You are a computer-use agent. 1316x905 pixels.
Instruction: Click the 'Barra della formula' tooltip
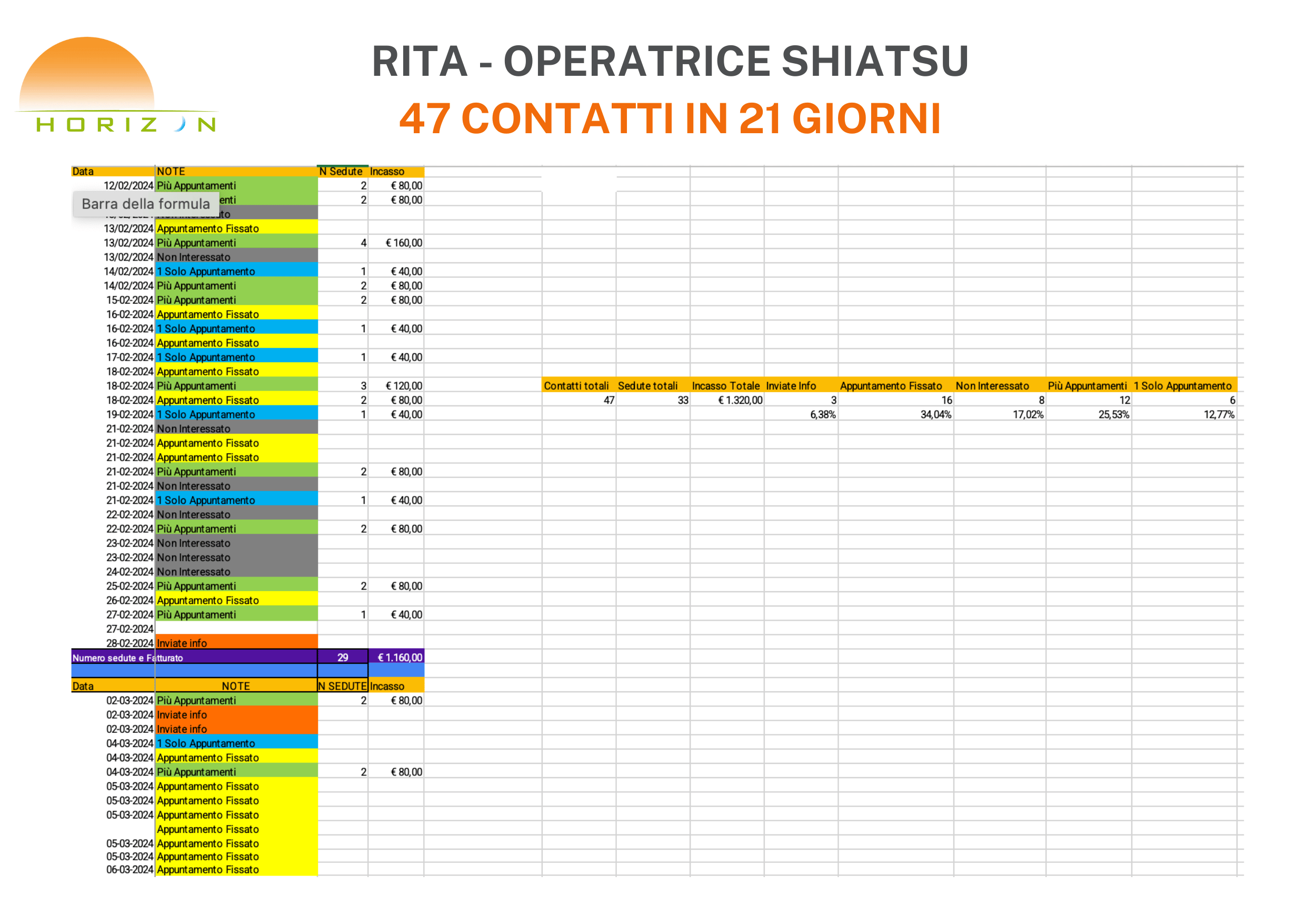(146, 204)
